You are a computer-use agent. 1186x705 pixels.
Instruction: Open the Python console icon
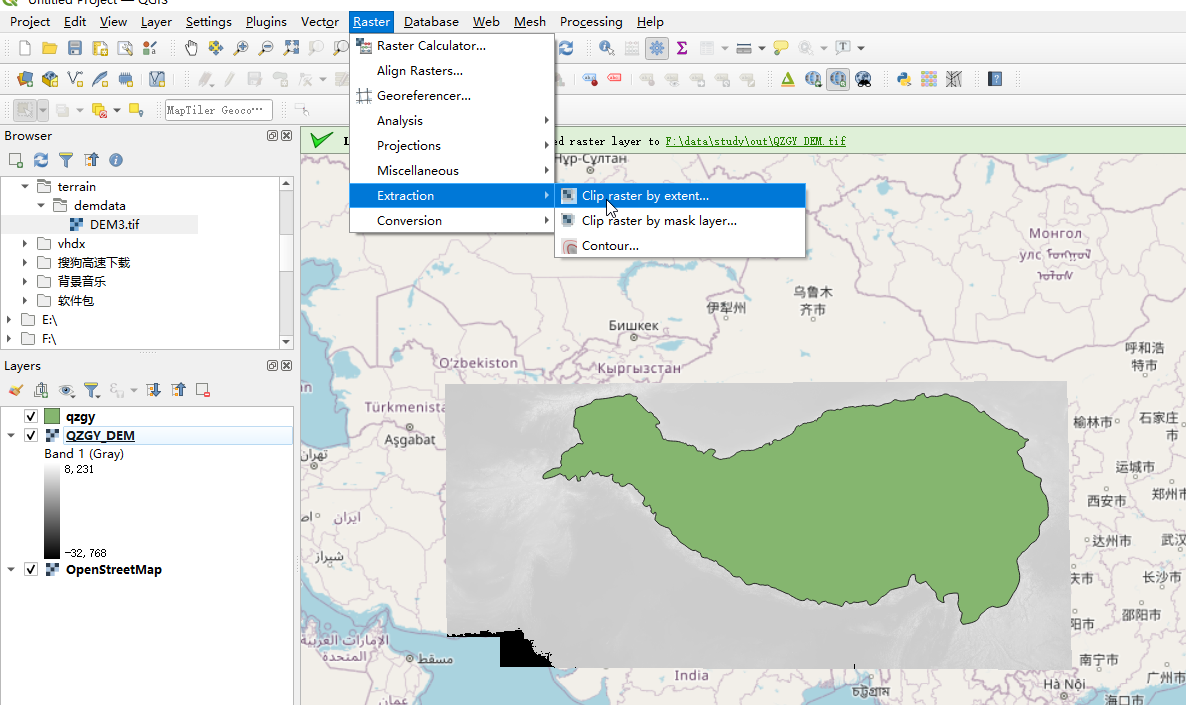click(x=904, y=79)
